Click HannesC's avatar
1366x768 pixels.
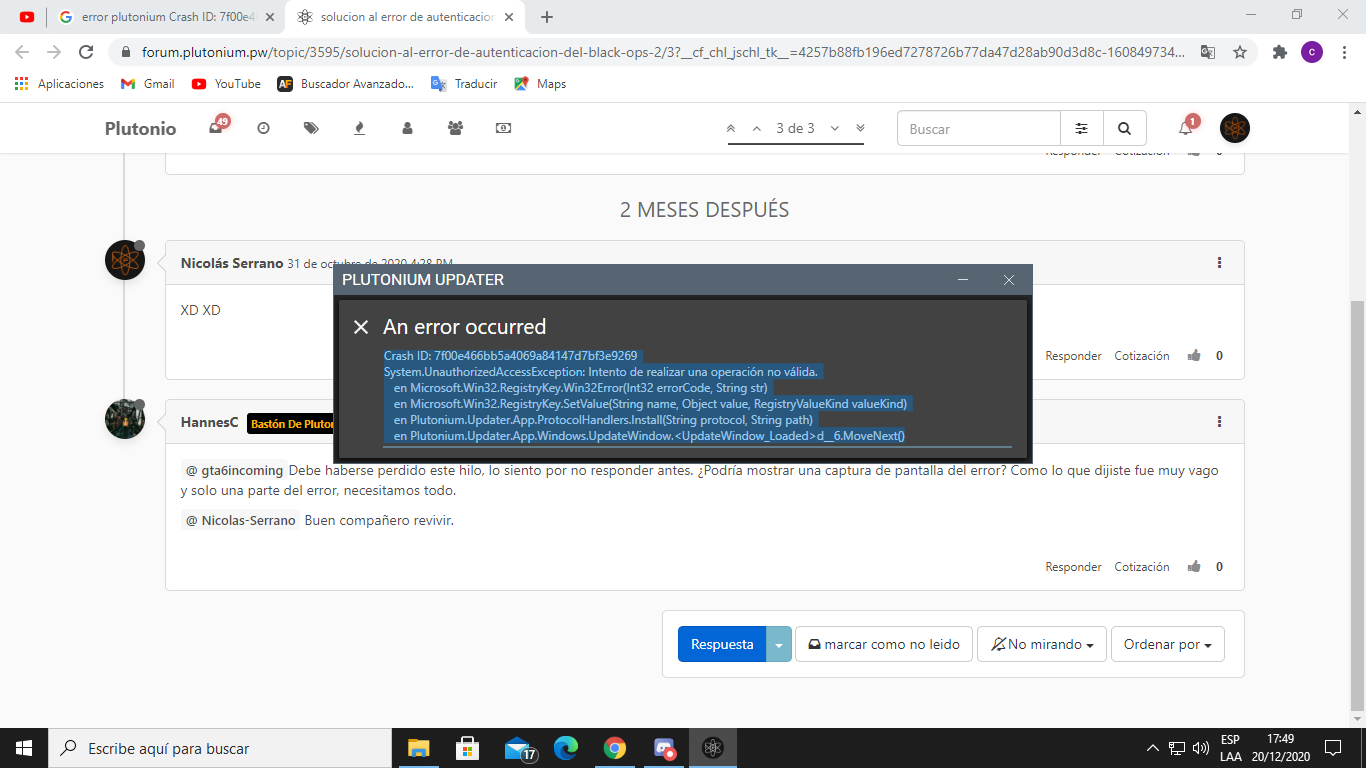pyautogui.click(x=125, y=419)
